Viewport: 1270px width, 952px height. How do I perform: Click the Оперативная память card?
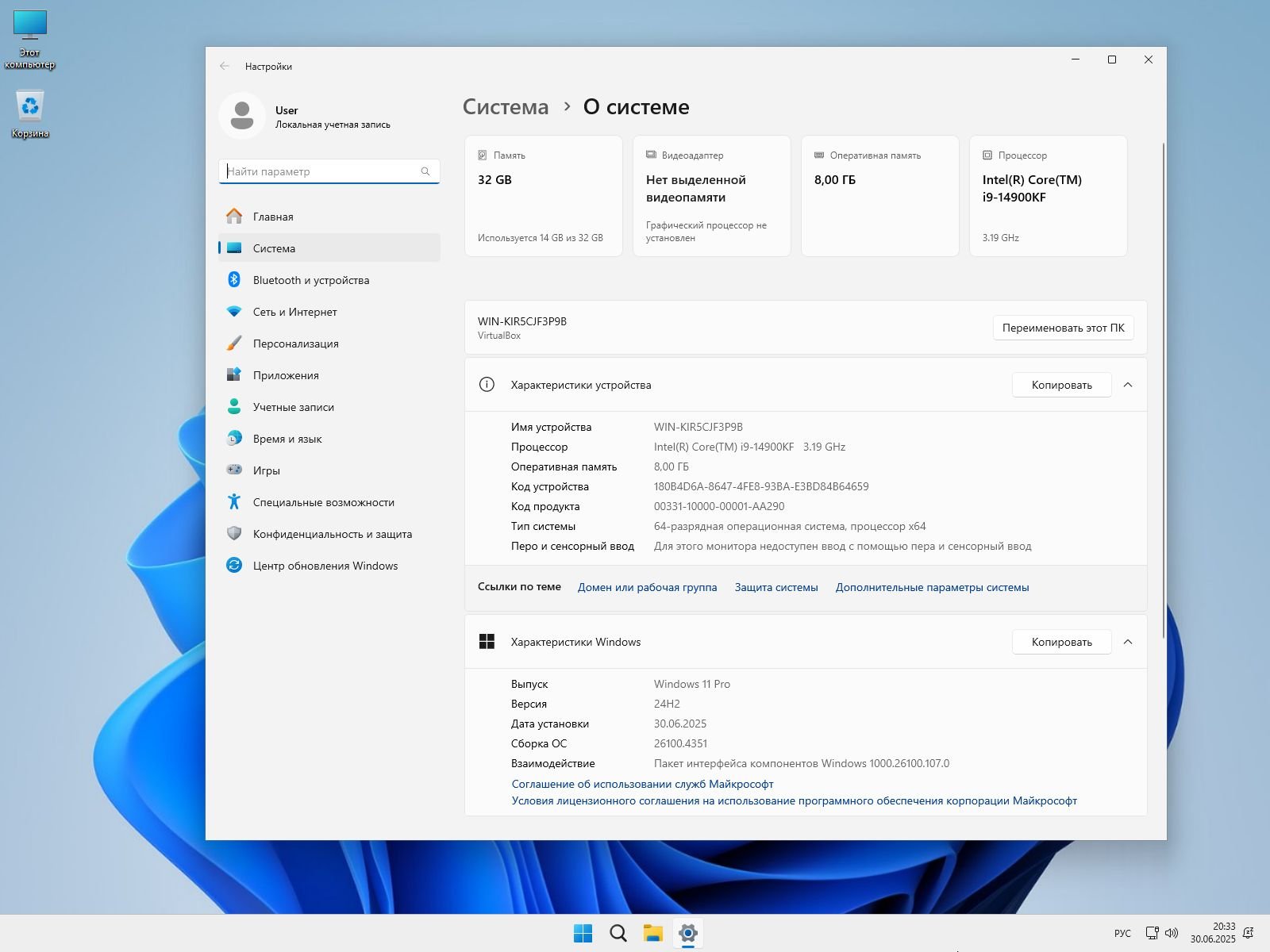[880, 196]
